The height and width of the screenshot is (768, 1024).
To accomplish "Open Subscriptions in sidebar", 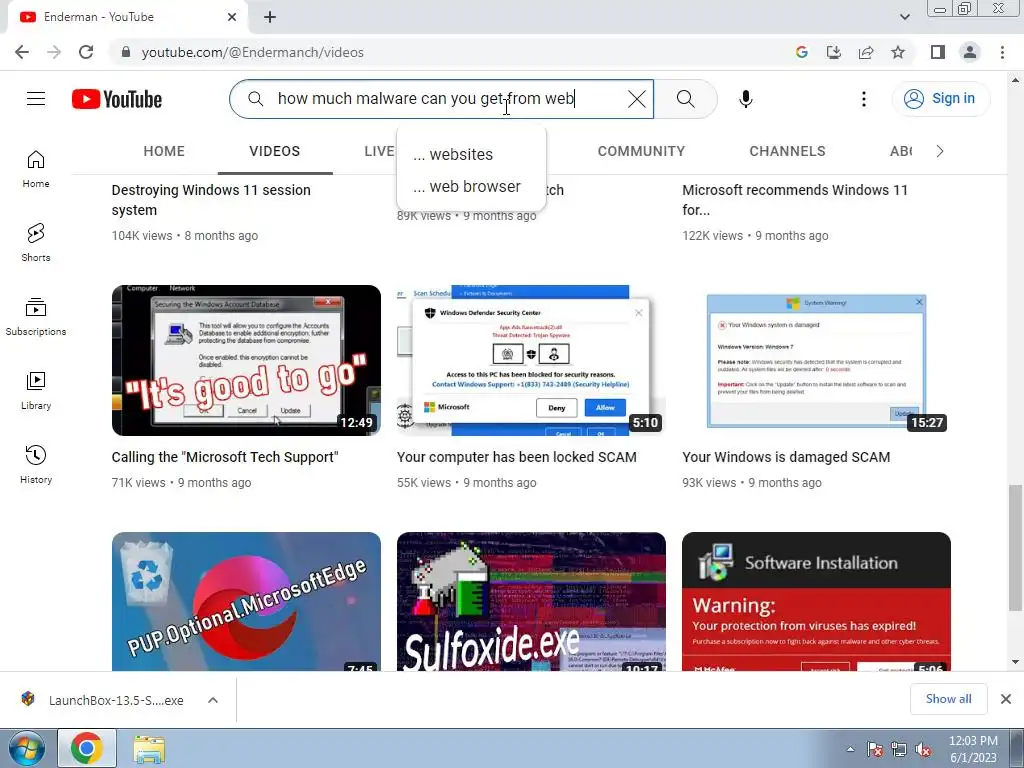I will (x=36, y=317).
